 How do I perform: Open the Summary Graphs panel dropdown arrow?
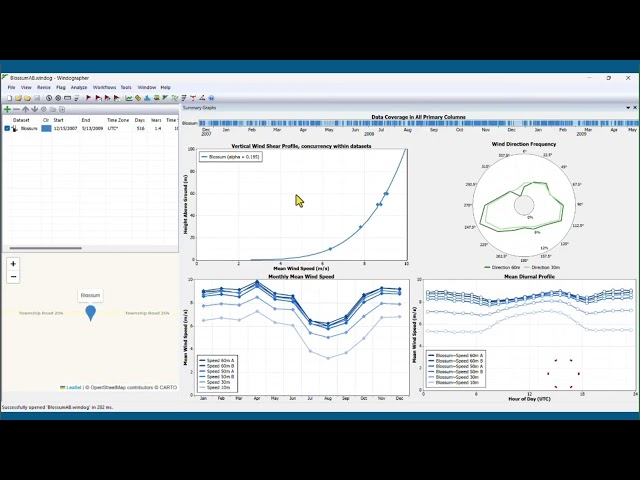[x=628, y=108]
